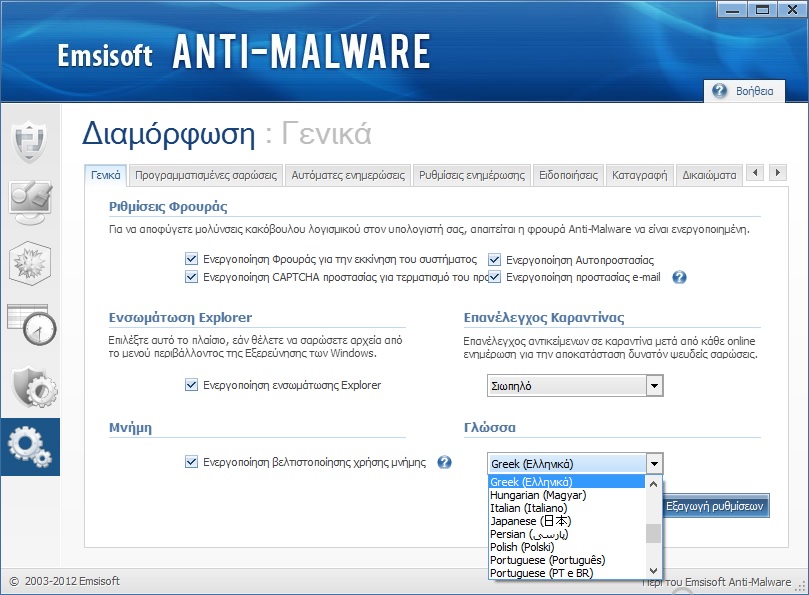Screen dimensions: 809x595
Task: Select Portuguese (PT e BR) in language list
Action: pos(567,573)
